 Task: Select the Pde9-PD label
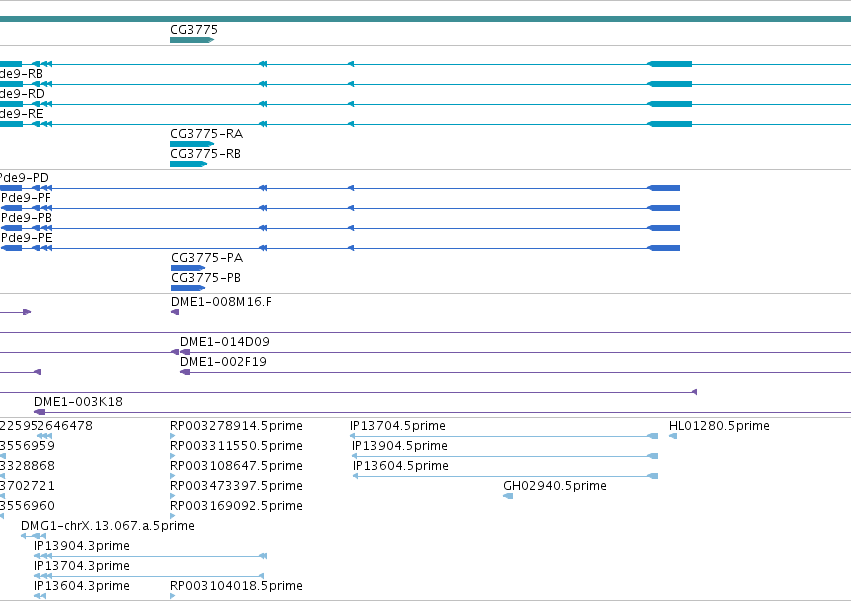[x=24, y=178]
